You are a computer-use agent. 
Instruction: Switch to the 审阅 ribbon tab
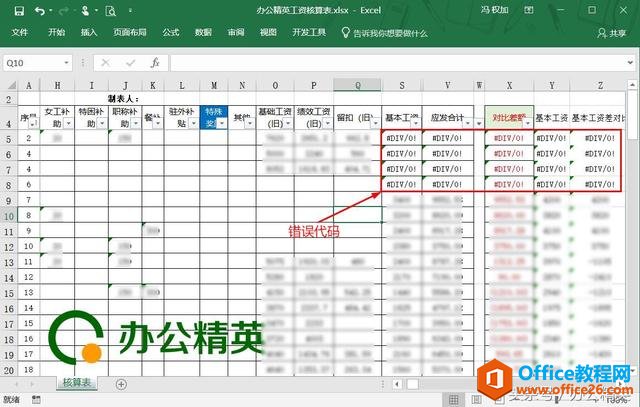pos(236,32)
